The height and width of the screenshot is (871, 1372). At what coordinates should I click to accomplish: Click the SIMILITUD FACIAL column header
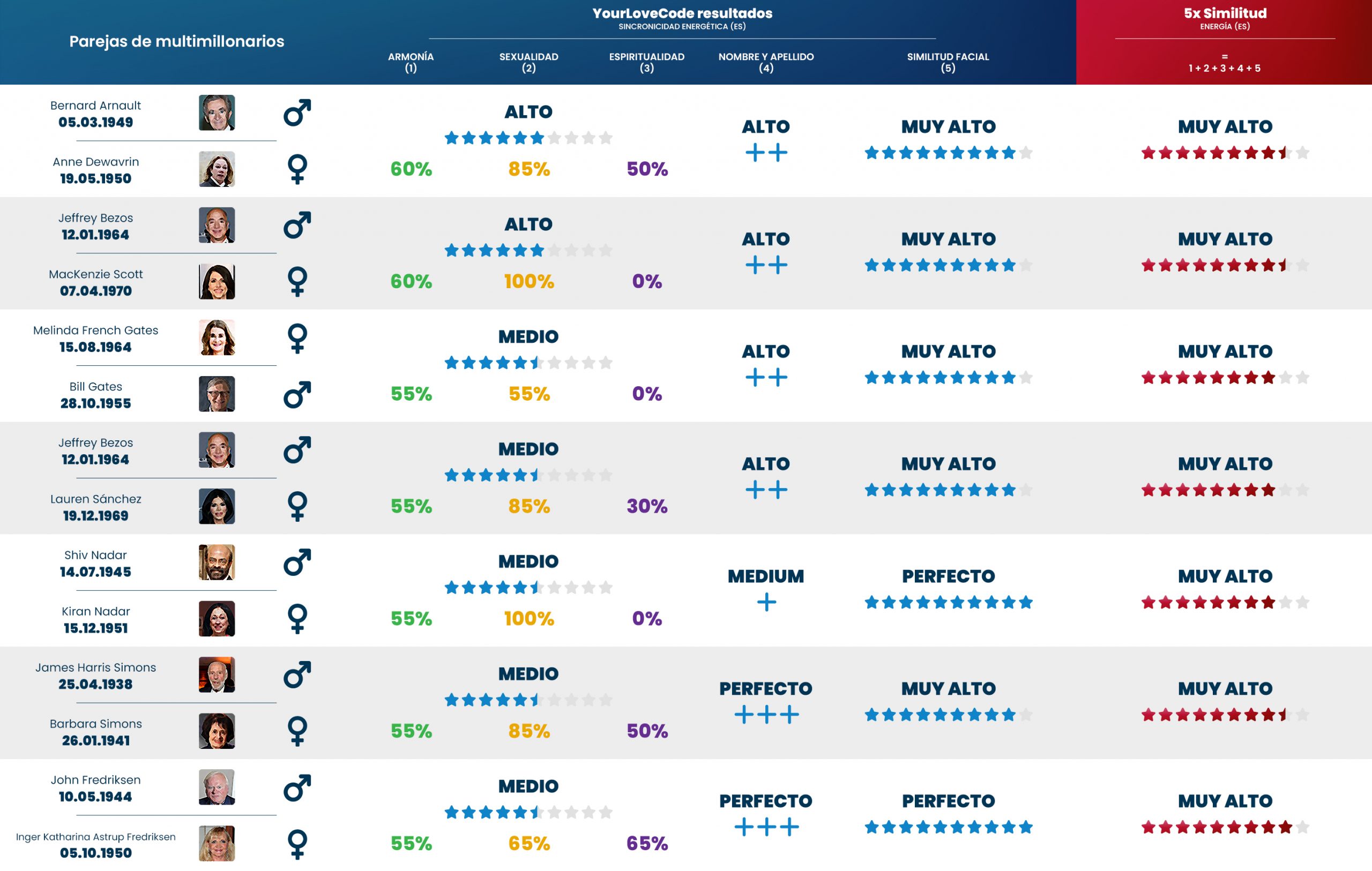pyautogui.click(x=948, y=62)
